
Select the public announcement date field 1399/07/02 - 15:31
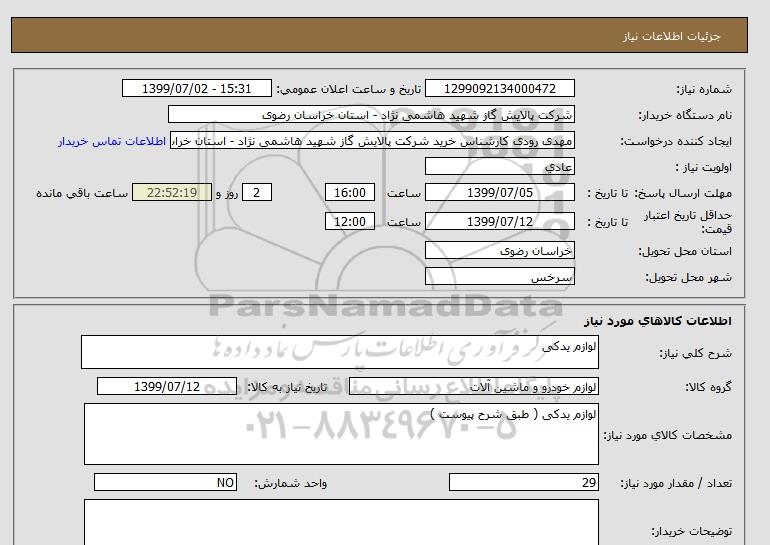tap(196, 88)
